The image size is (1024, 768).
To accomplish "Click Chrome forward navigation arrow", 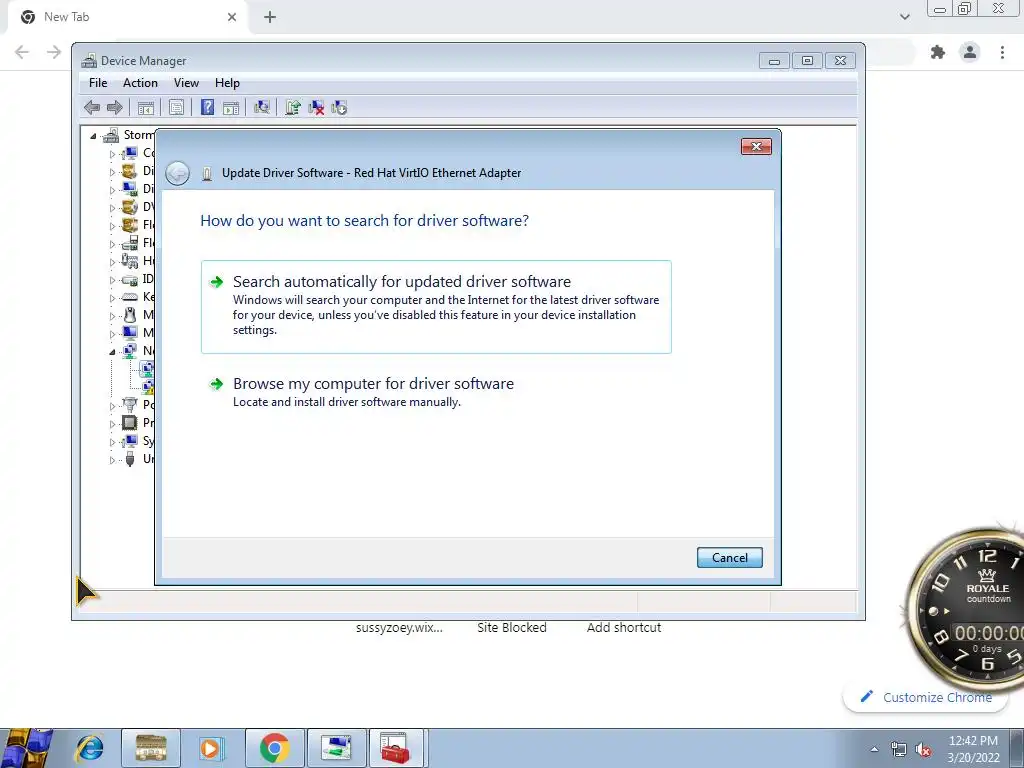I will [54, 52].
